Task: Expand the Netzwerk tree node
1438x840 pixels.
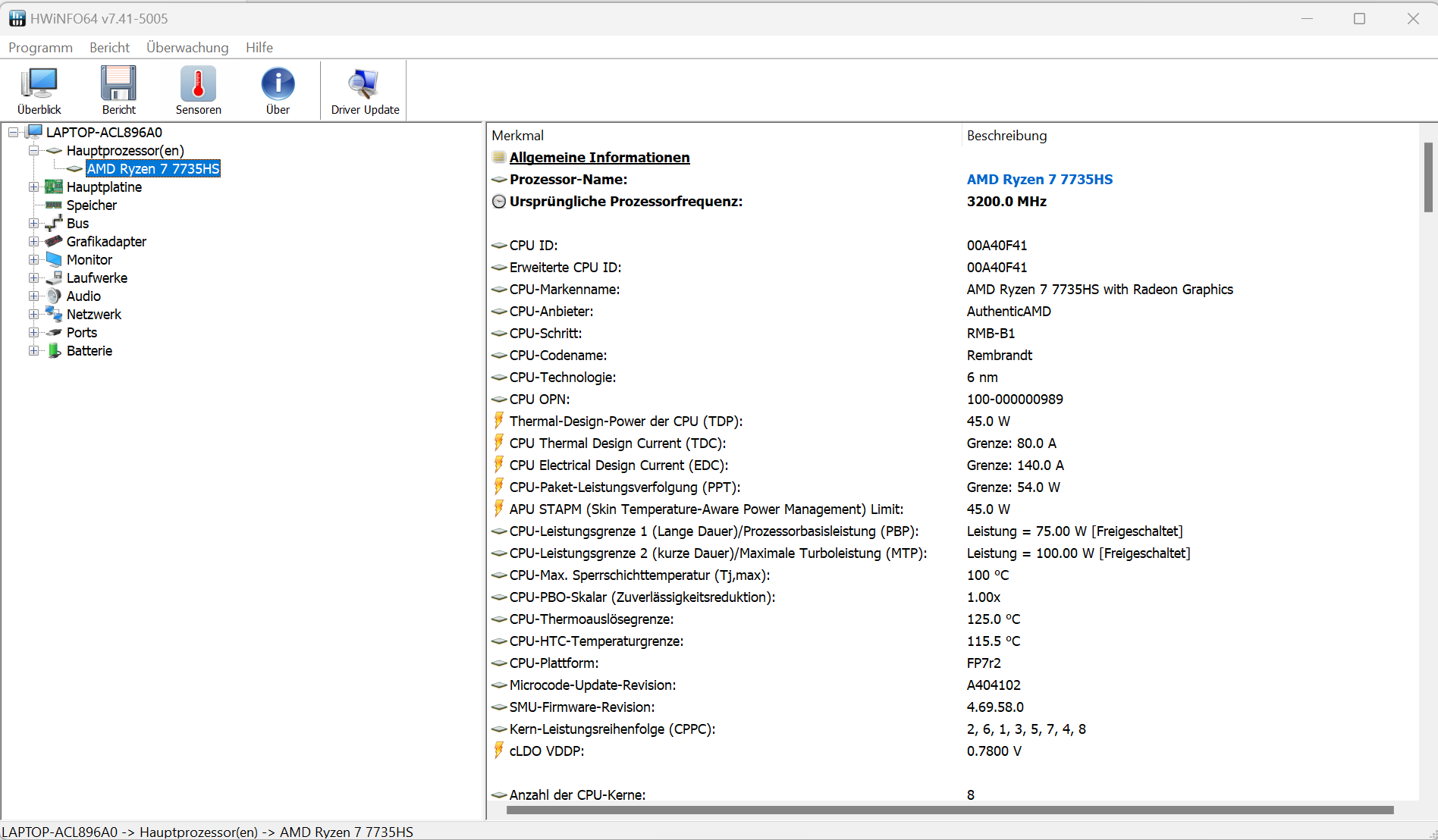Action: pyautogui.click(x=33, y=315)
